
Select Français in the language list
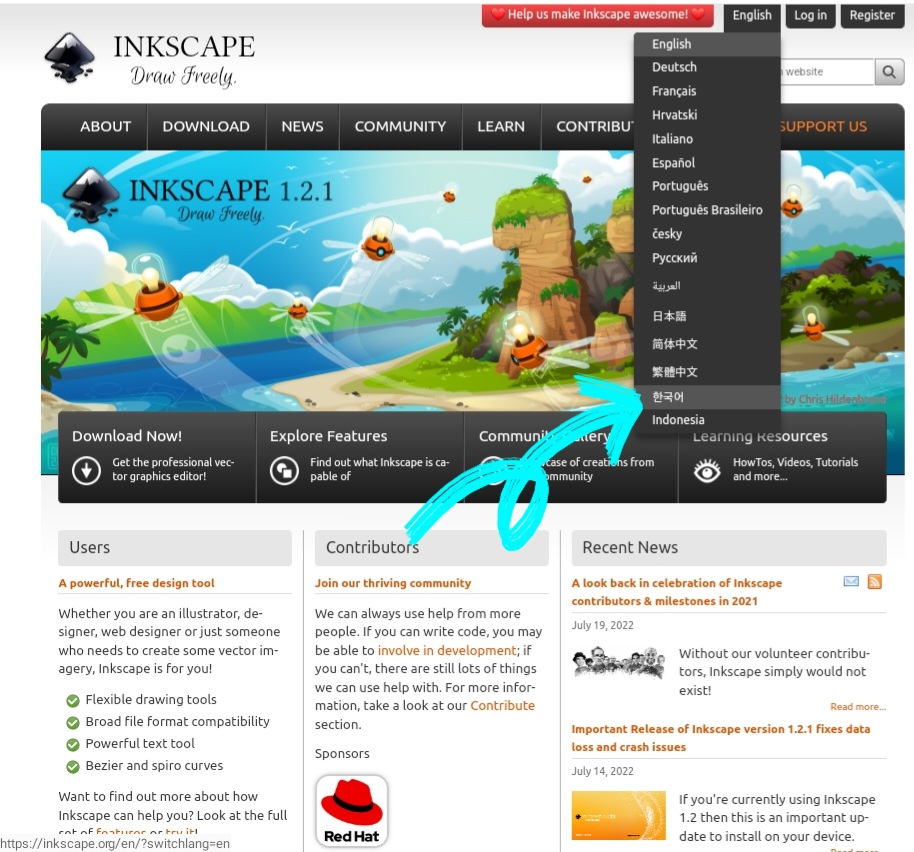point(707,91)
